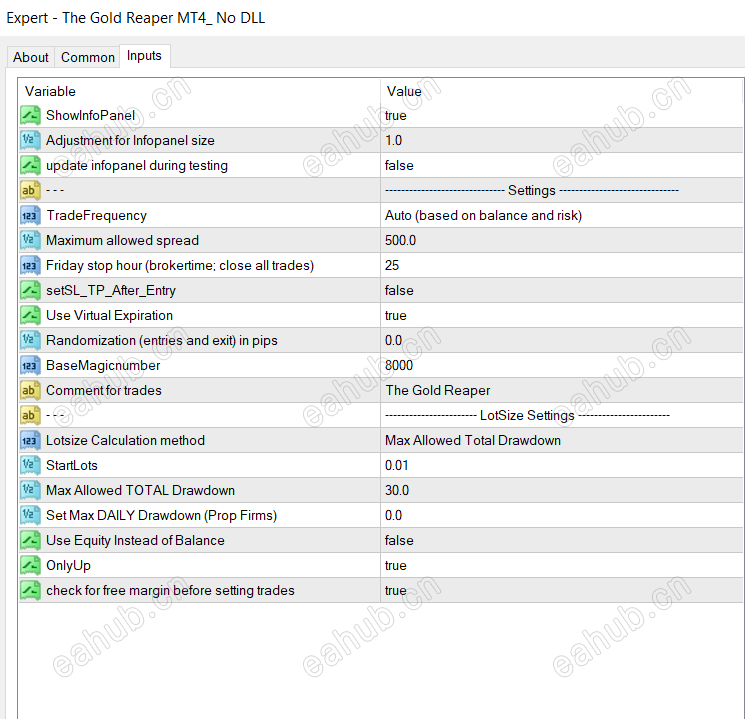
Task: Select the Inputs tab
Action: pos(144,56)
